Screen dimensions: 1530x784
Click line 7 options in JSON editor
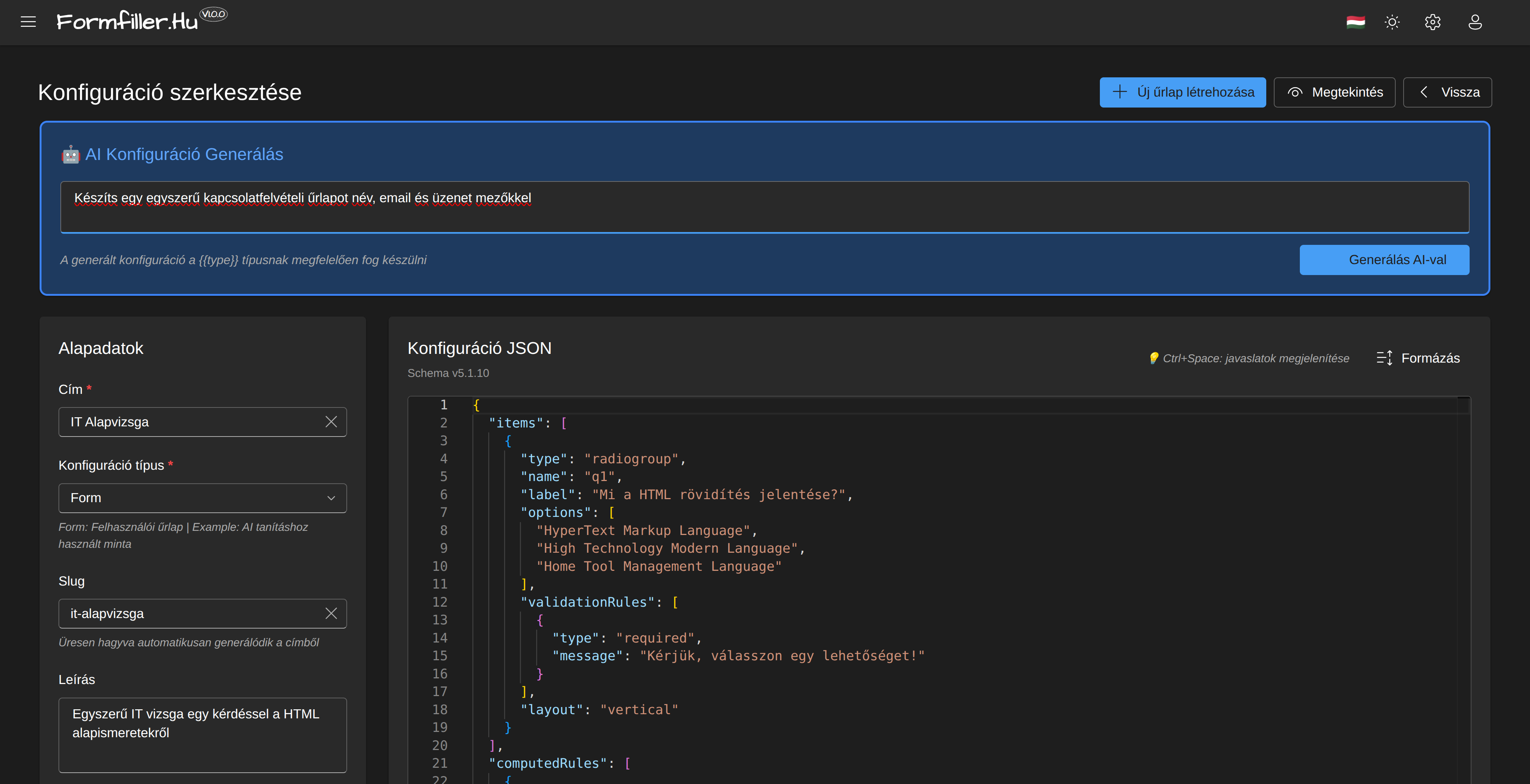tap(555, 513)
